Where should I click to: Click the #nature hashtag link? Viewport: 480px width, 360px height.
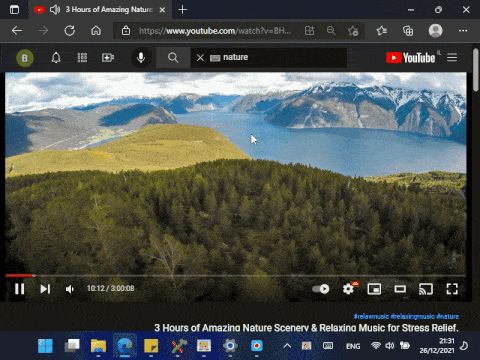pyautogui.click(x=448, y=316)
